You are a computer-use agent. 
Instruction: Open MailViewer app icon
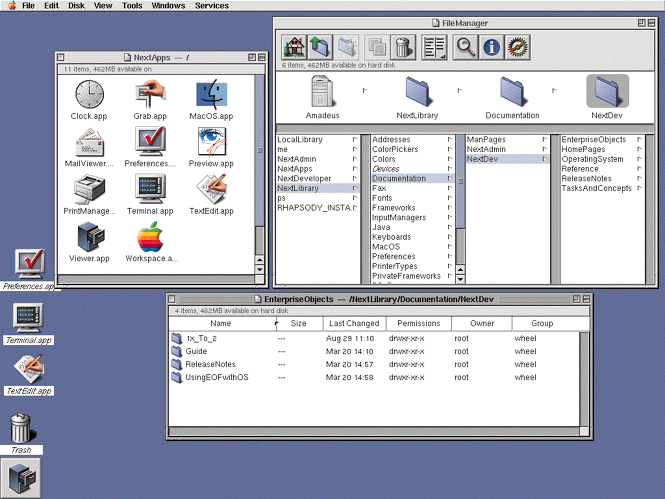point(89,142)
